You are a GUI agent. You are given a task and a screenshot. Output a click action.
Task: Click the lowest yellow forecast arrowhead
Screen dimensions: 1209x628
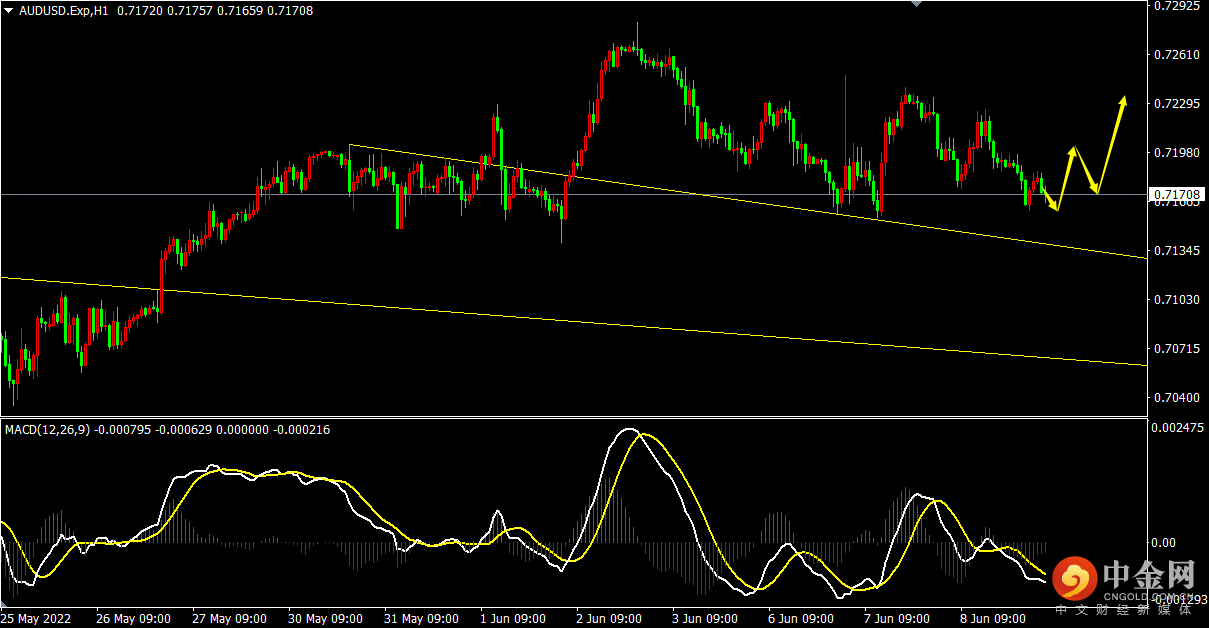tap(1054, 206)
